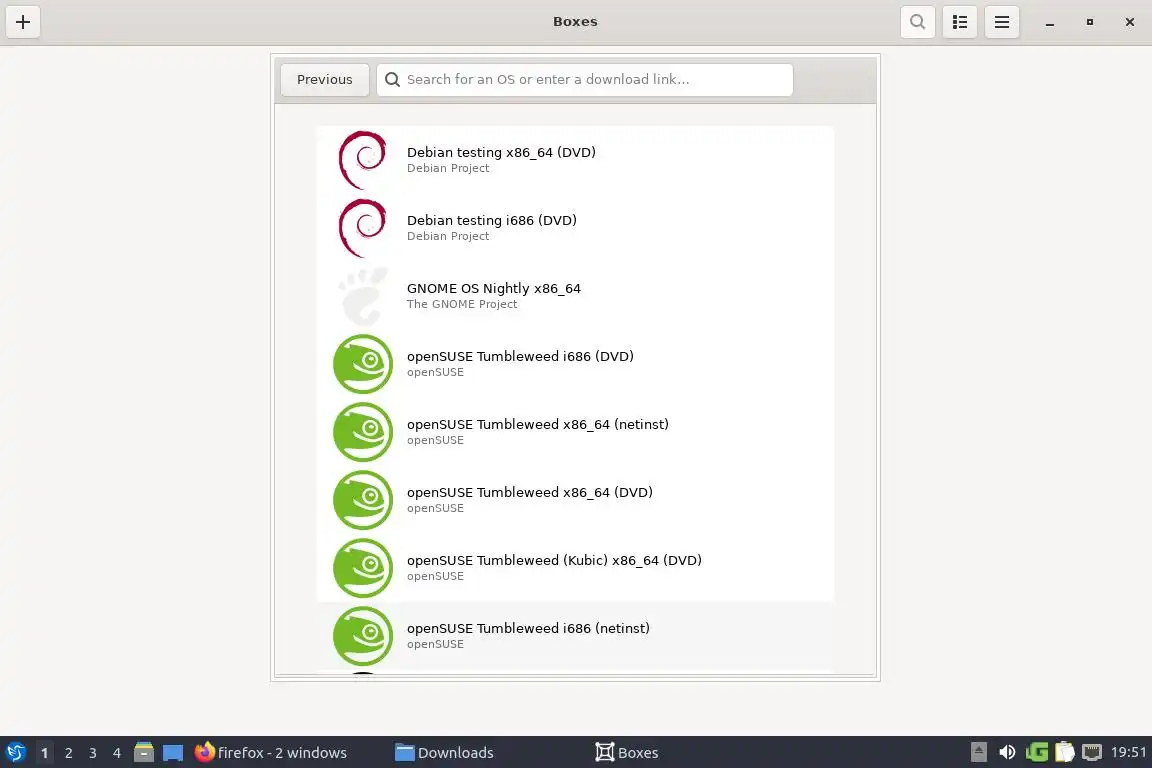Screen dimensions: 1152x768
Task: Switch to workspace 4
Action: (x=117, y=753)
